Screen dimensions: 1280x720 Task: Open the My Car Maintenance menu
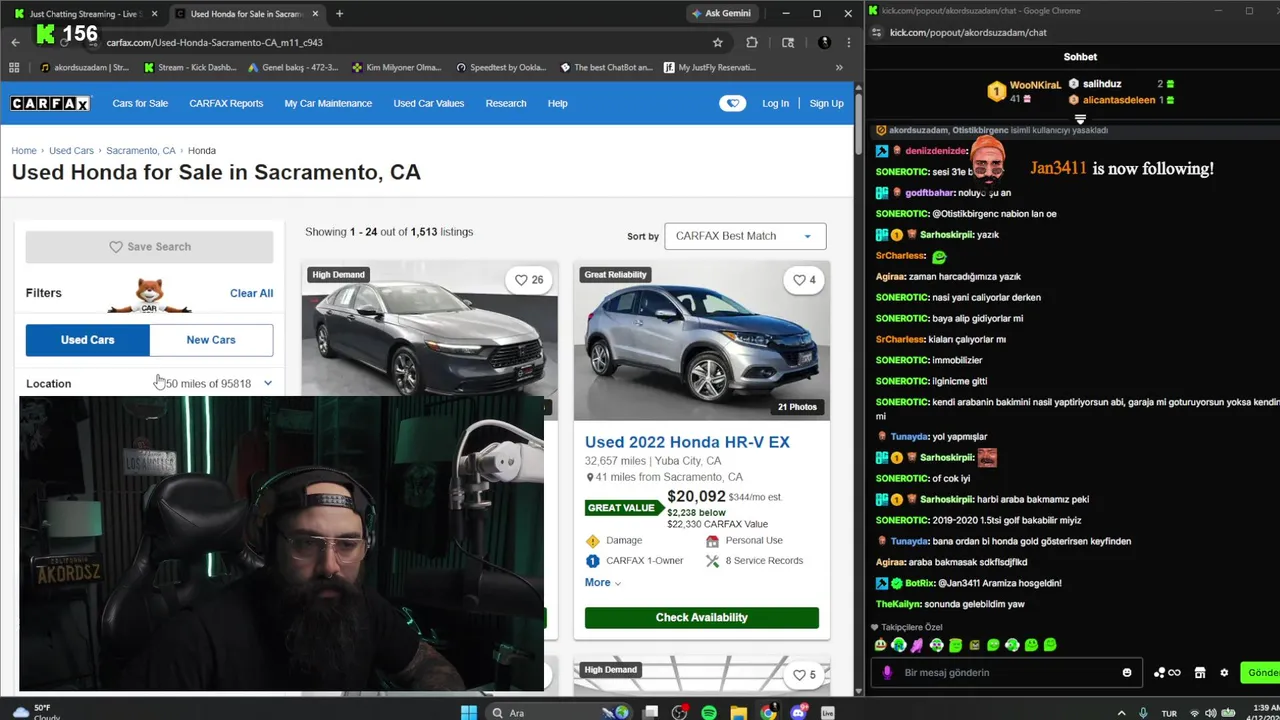(328, 103)
